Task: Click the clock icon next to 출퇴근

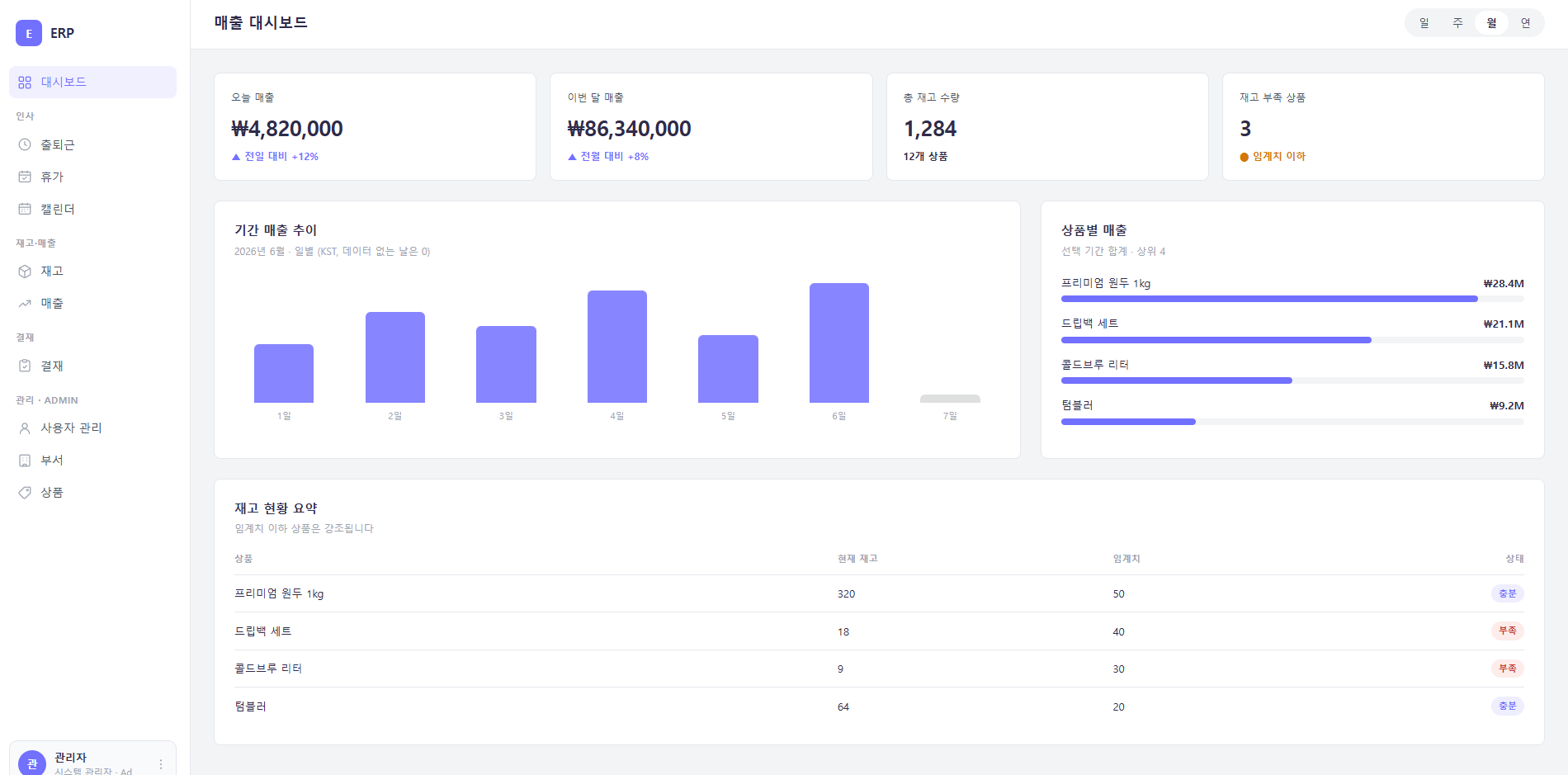Action: [x=25, y=144]
